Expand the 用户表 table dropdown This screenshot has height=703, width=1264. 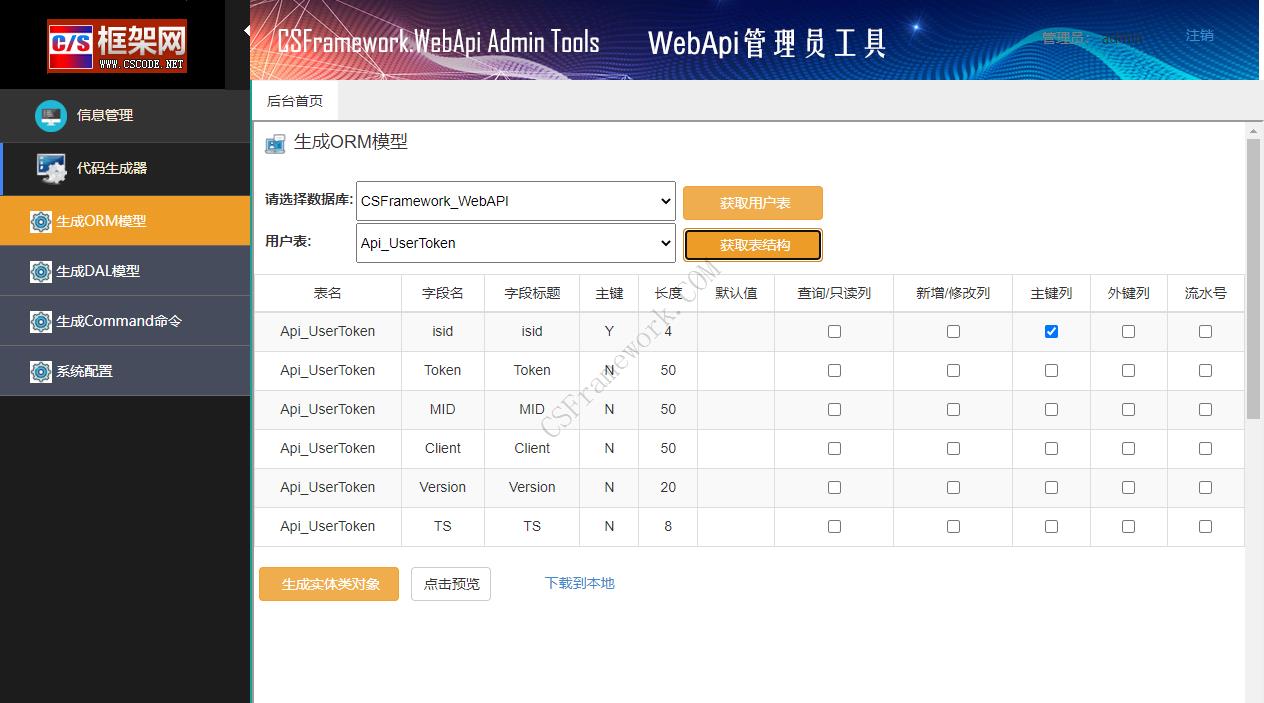point(516,243)
